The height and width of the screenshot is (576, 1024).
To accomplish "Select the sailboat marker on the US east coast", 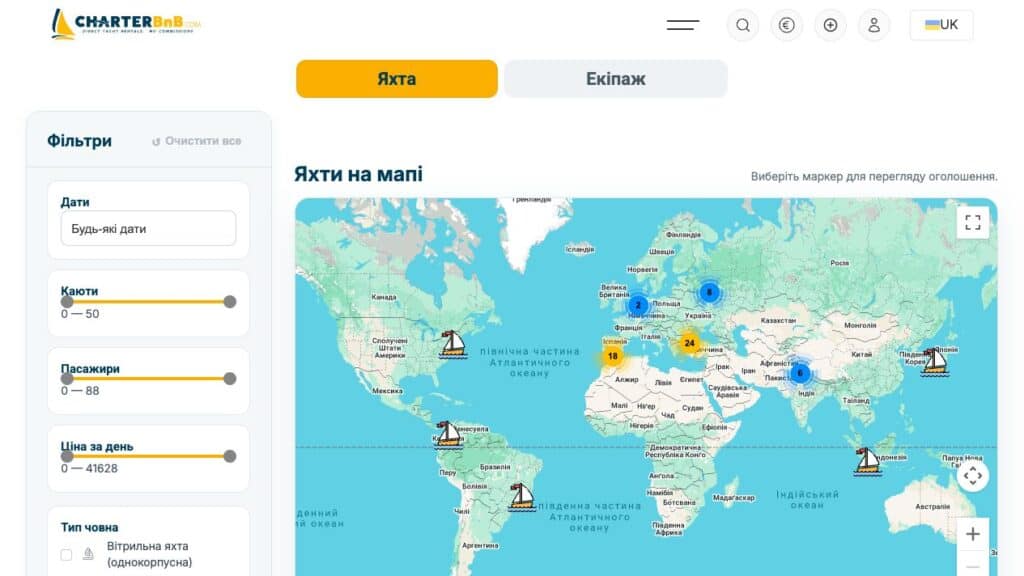I will (x=453, y=344).
